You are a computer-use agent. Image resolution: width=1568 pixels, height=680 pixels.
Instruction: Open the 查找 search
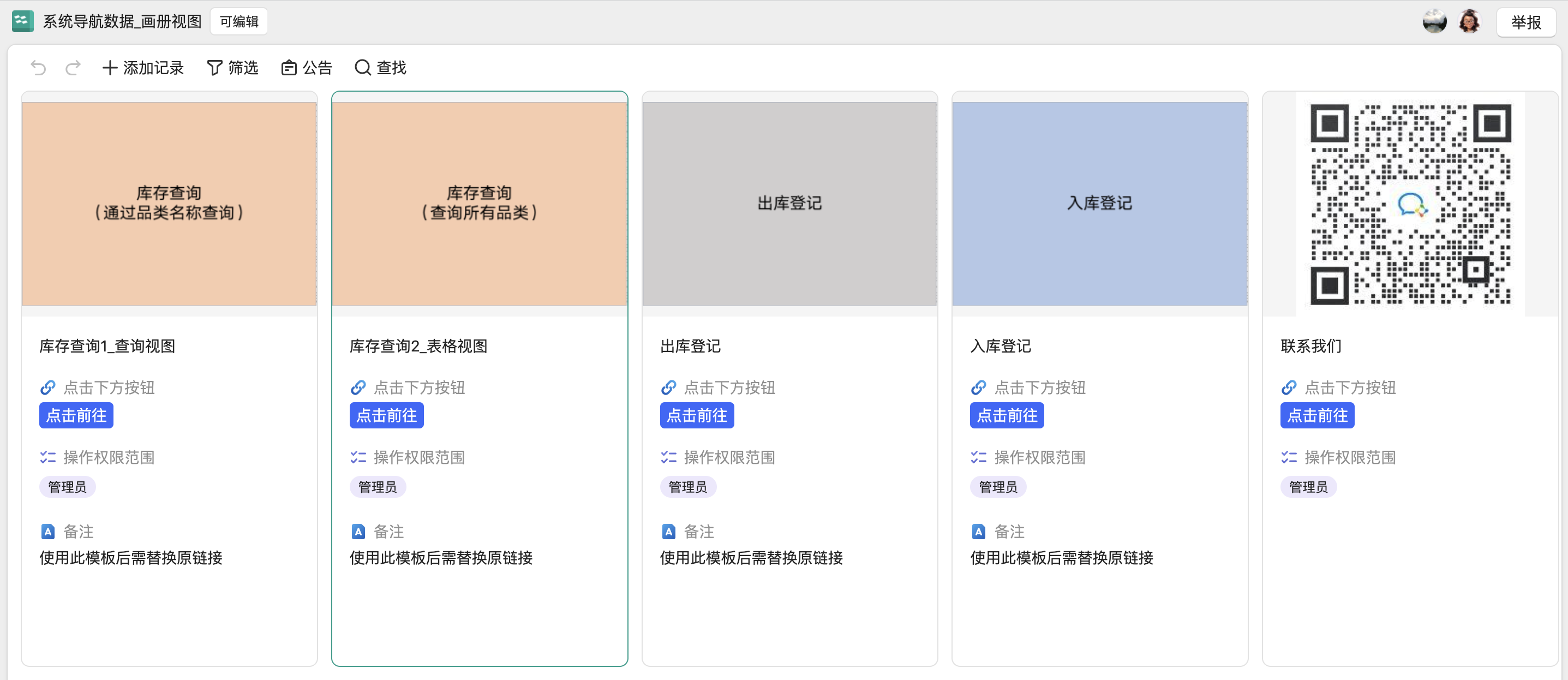point(380,68)
